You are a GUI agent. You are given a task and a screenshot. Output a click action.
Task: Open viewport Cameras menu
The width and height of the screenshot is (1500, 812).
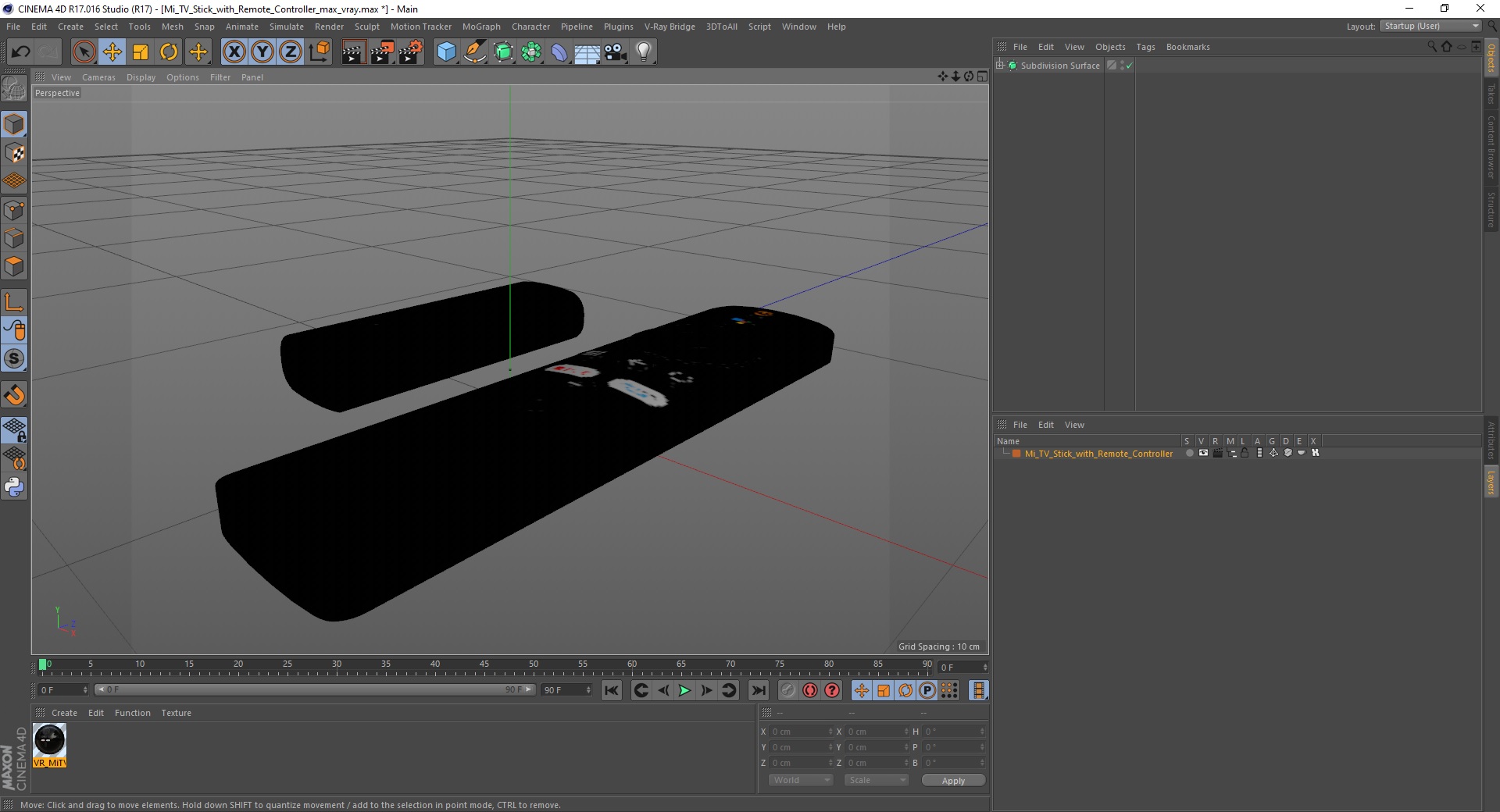click(98, 77)
